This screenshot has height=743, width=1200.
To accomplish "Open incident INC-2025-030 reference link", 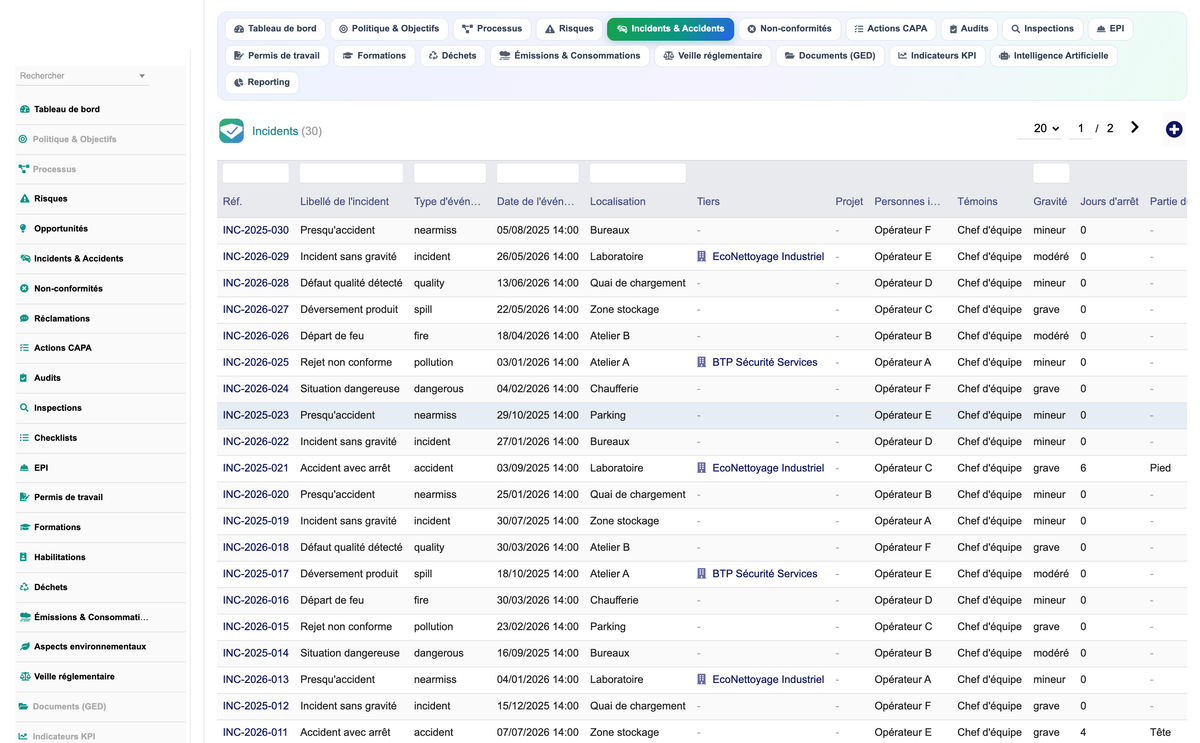I will tap(256, 230).
